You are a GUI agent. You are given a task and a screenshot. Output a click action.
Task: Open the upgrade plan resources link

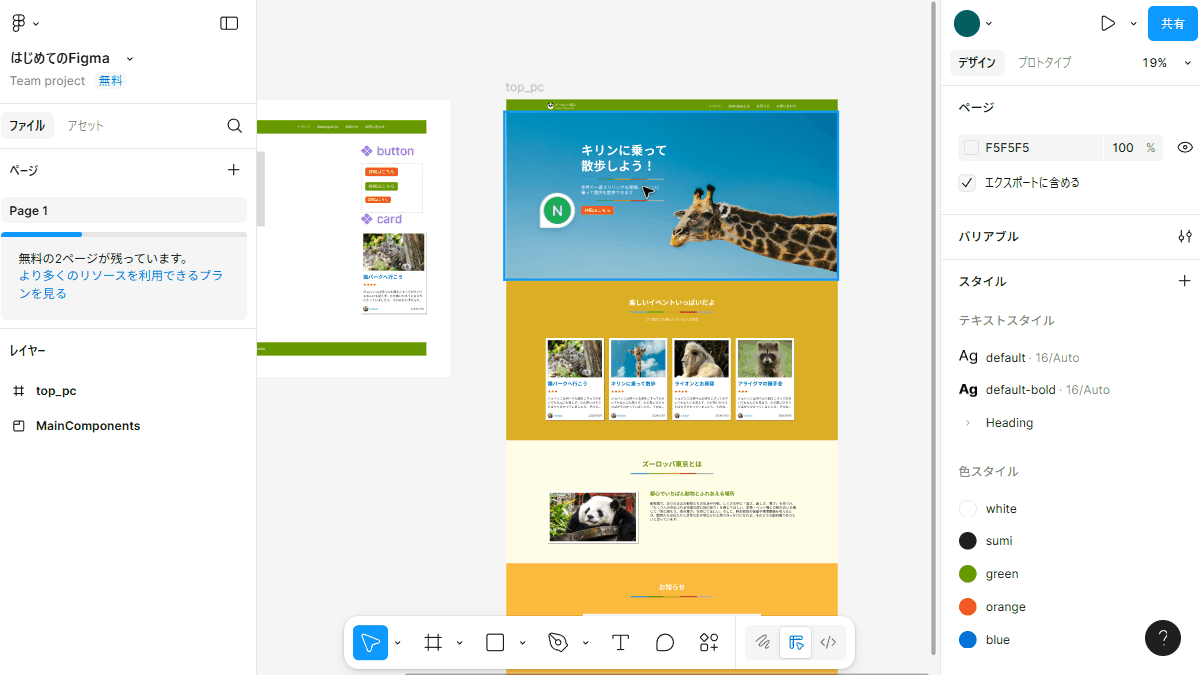click(120, 284)
